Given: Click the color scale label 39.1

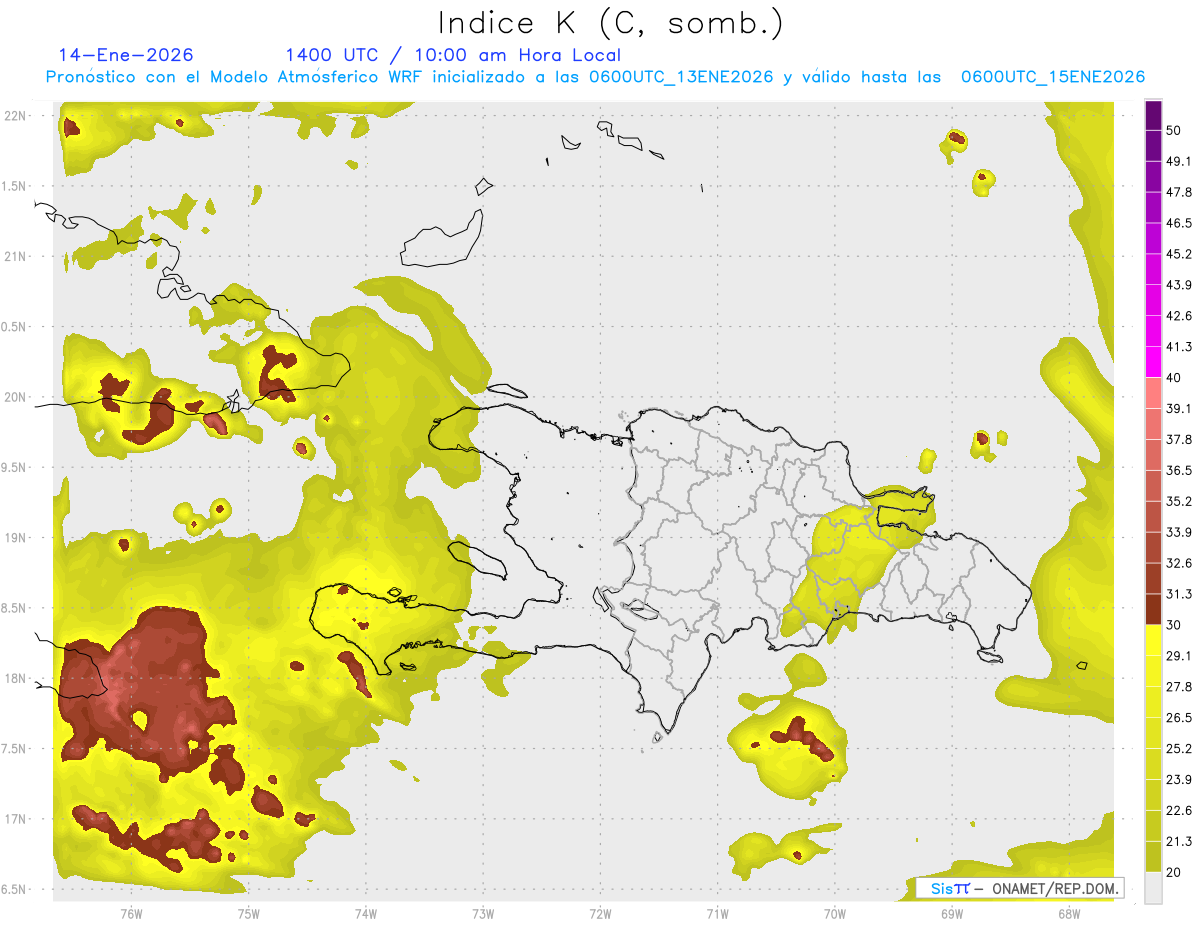Looking at the screenshot, I should tap(1179, 408).
